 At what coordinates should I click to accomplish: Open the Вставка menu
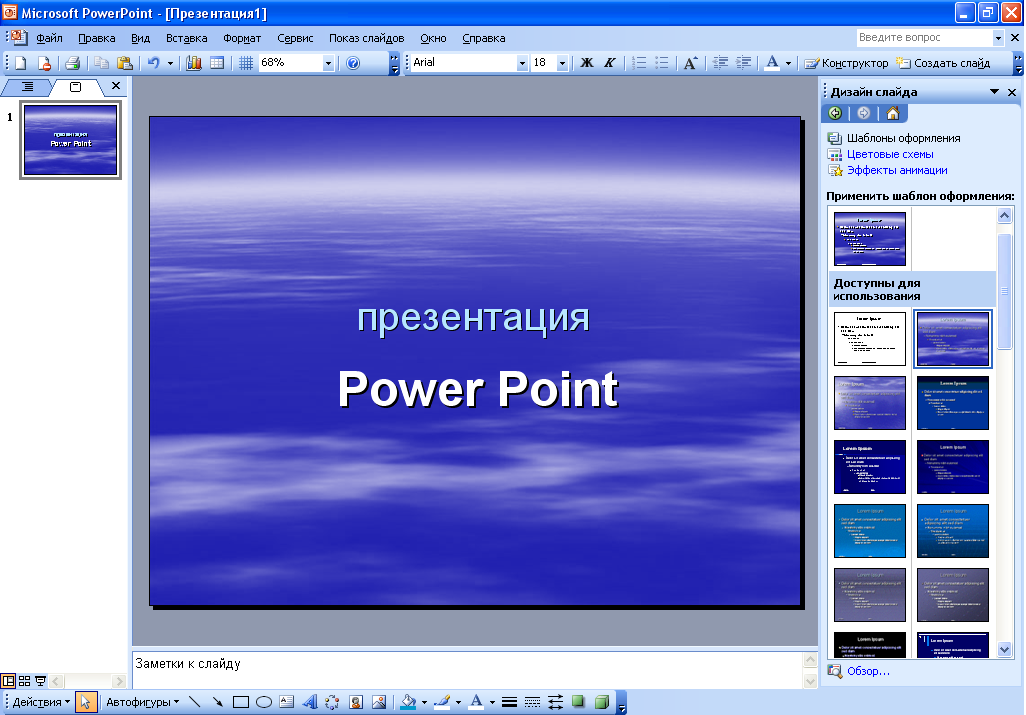[186, 38]
